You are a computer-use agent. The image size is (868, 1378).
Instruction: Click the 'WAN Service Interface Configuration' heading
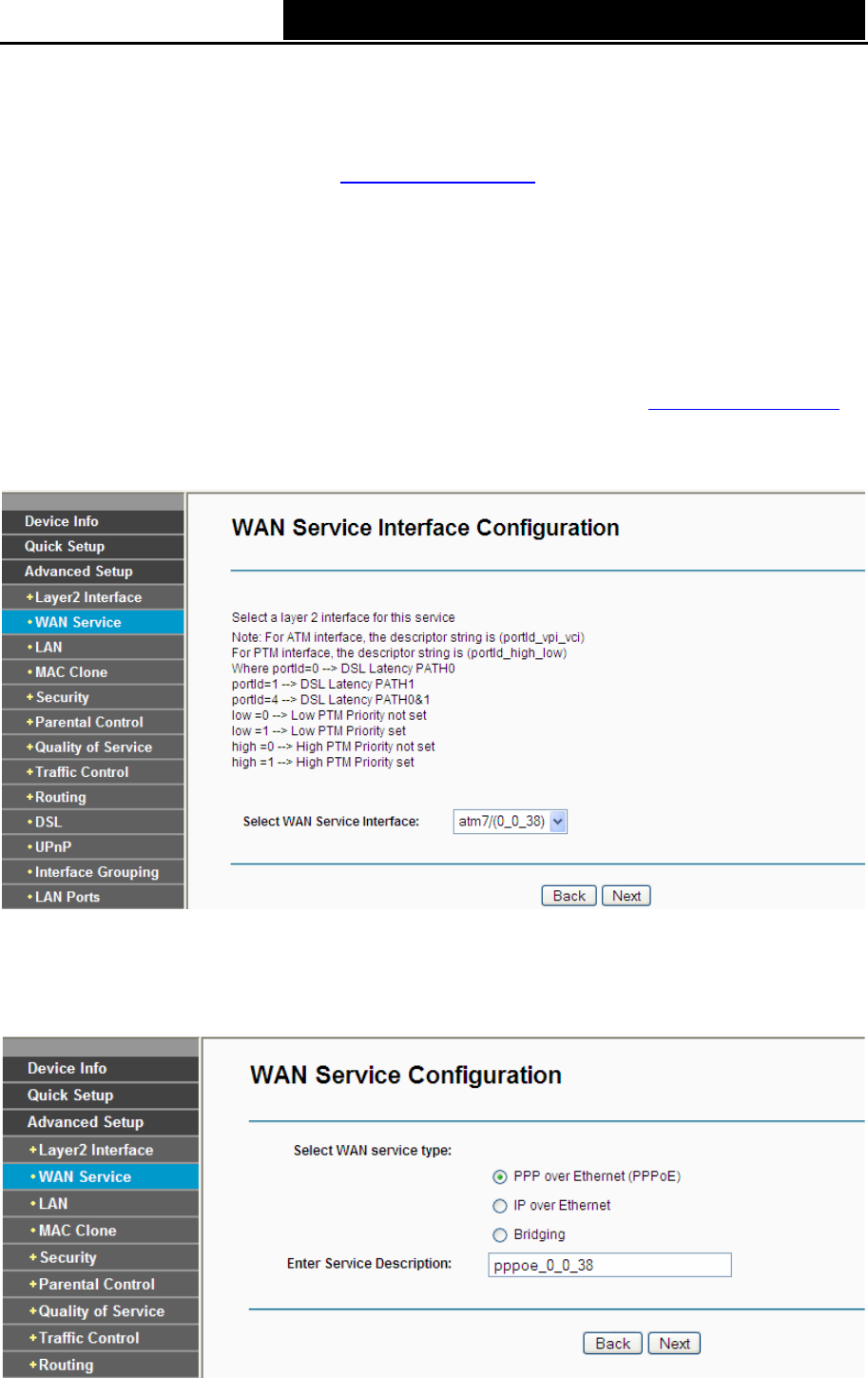[x=425, y=528]
